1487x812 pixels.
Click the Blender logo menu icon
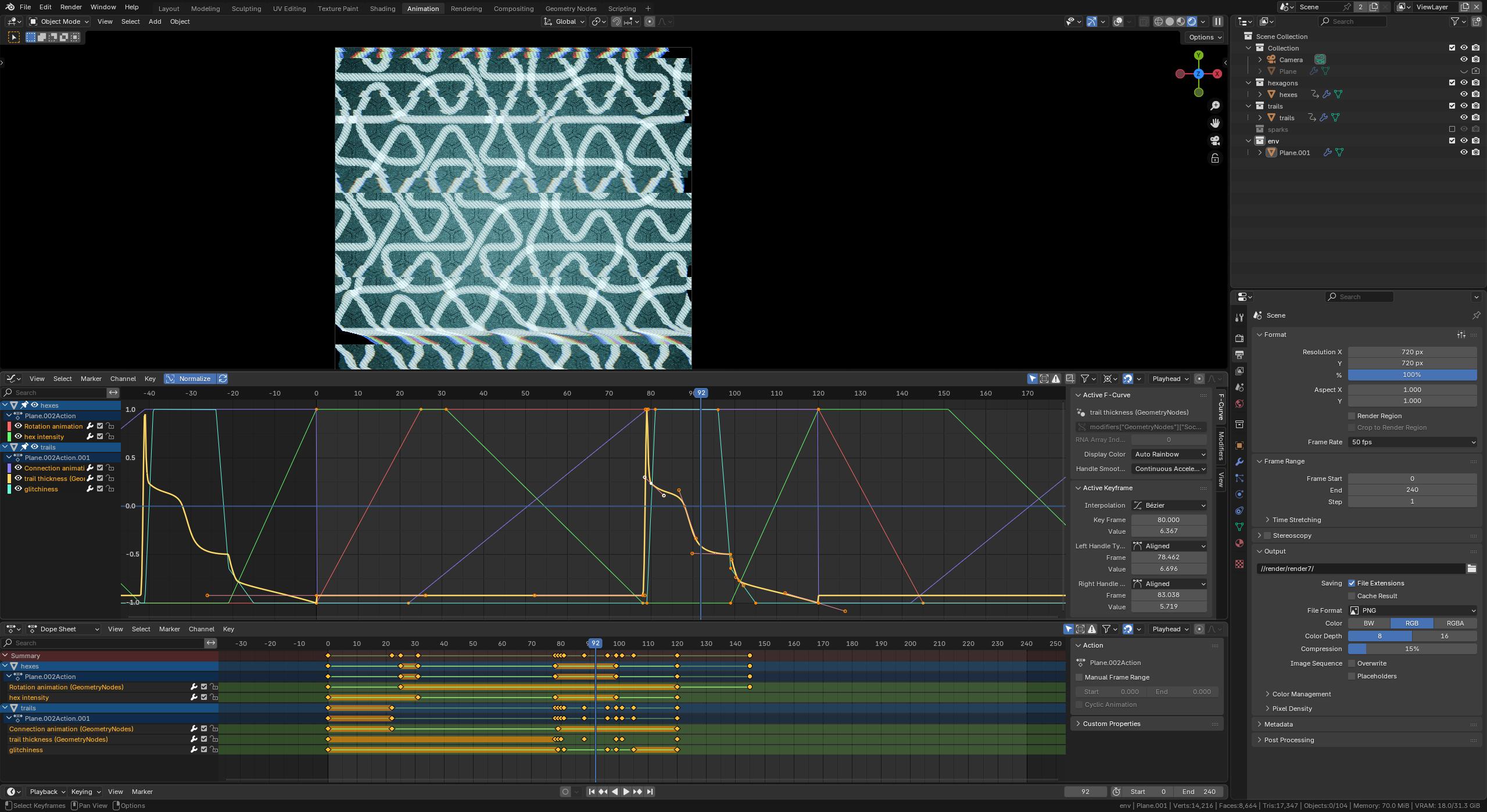pyautogui.click(x=10, y=7)
